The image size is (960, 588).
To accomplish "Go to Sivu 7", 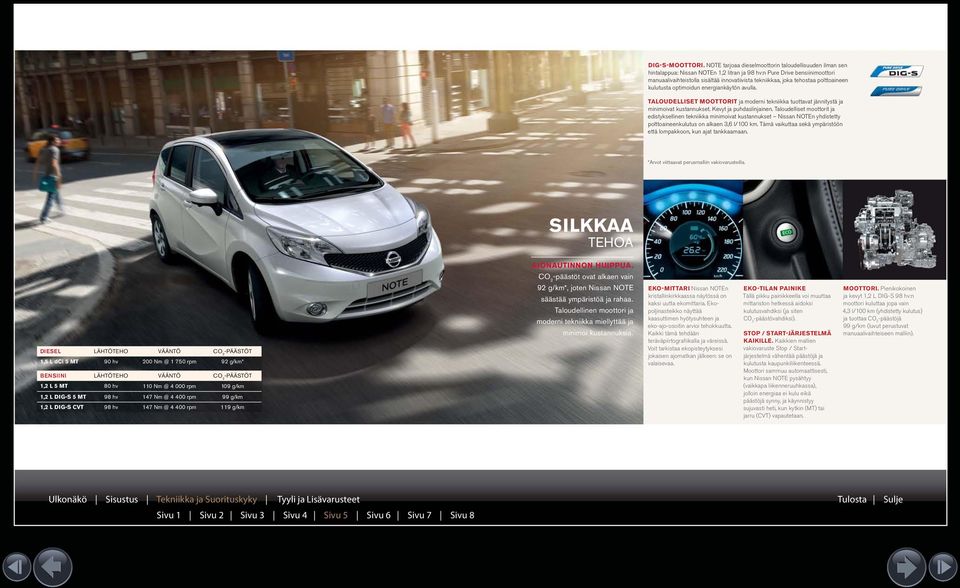I will [x=419, y=515].
